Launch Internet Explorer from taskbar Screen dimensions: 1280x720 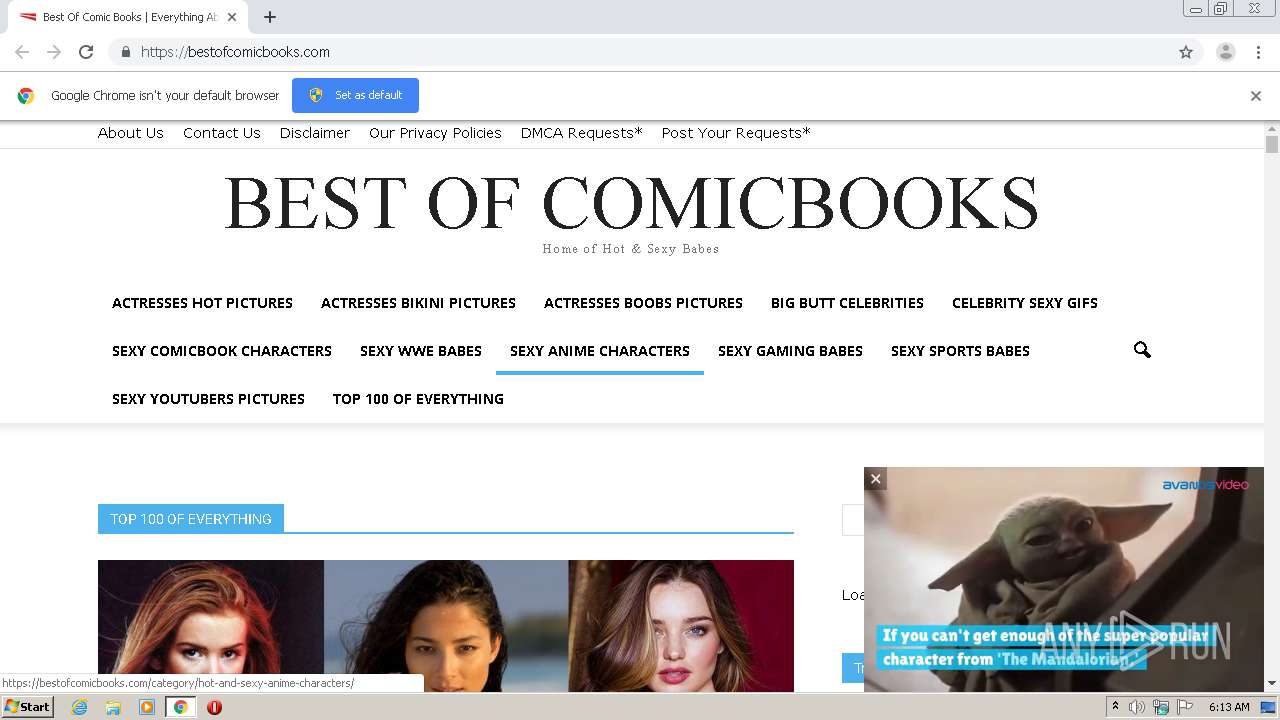pos(80,707)
